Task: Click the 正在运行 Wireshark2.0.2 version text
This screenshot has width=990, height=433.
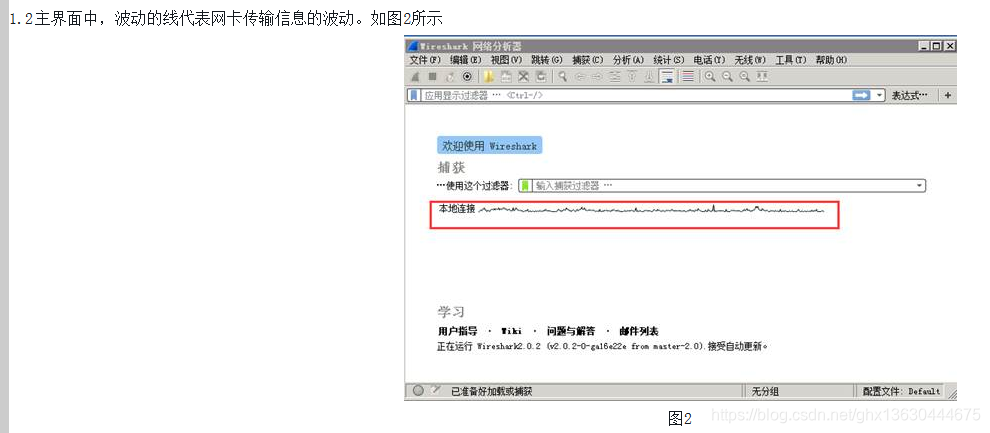Action: pyautogui.click(x=603, y=346)
